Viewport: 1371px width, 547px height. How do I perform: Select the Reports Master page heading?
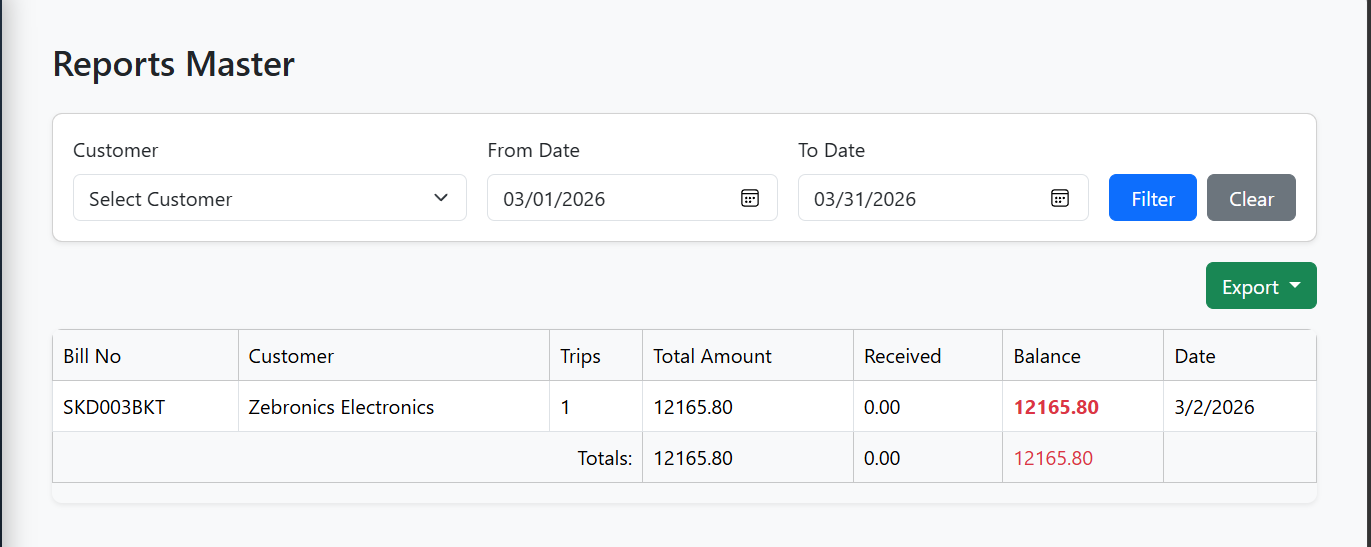click(173, 64)
